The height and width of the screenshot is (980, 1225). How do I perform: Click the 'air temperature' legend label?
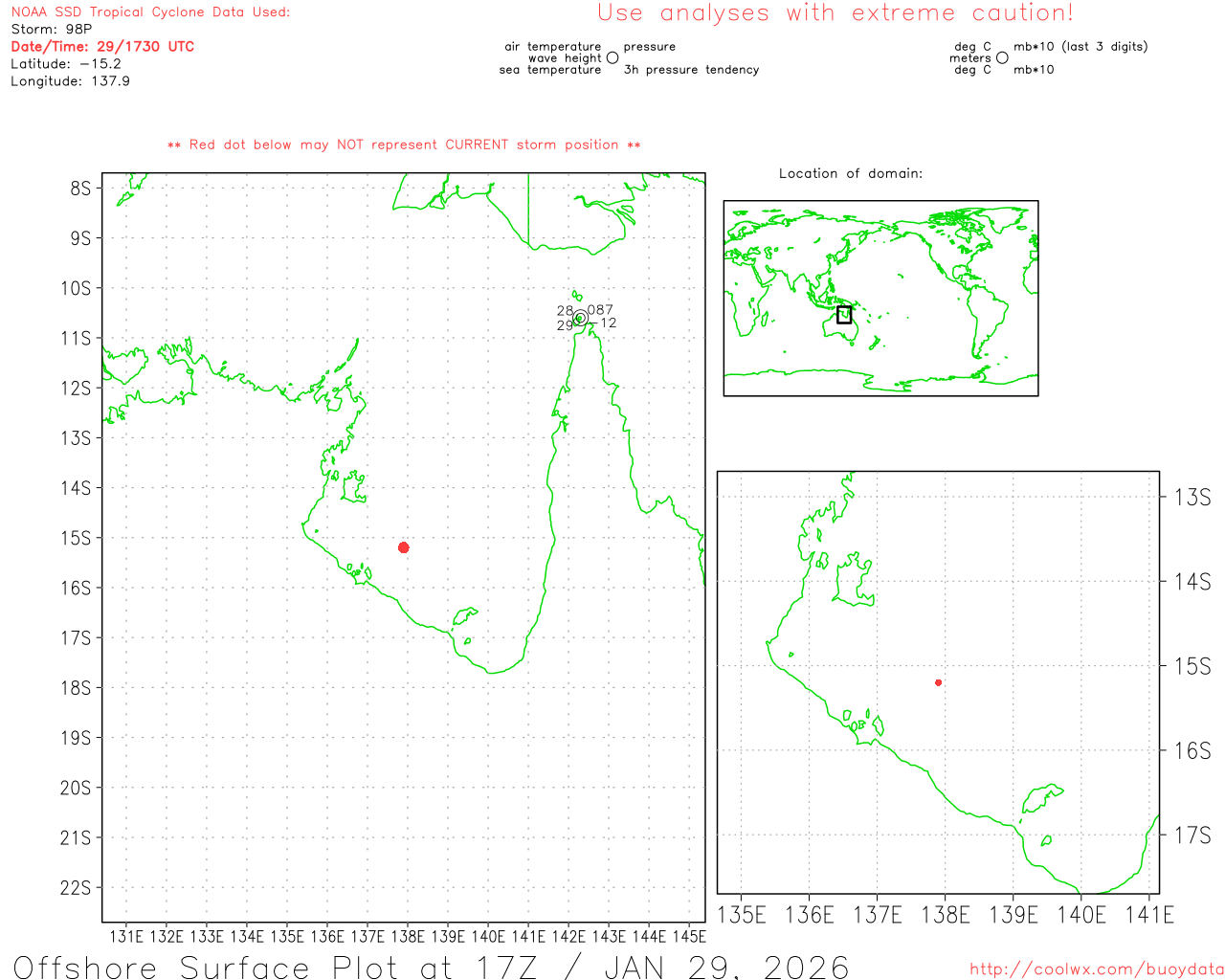point(553,47)
